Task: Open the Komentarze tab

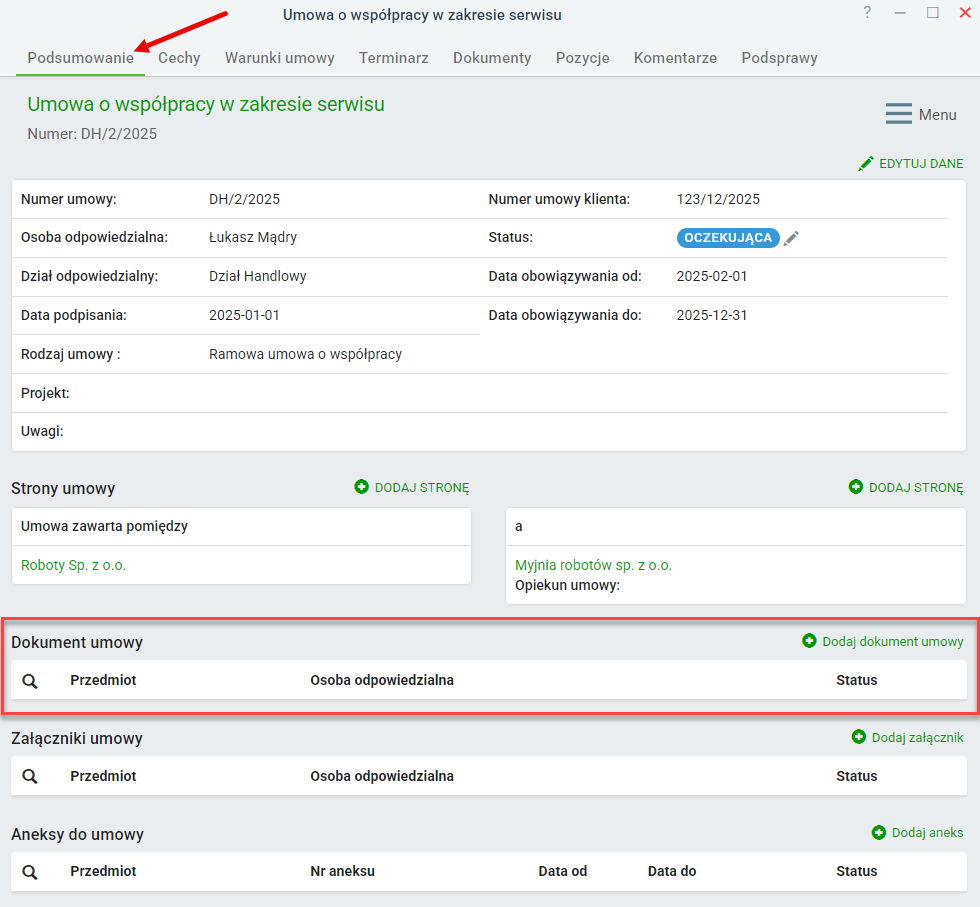Action: point(675,58)
